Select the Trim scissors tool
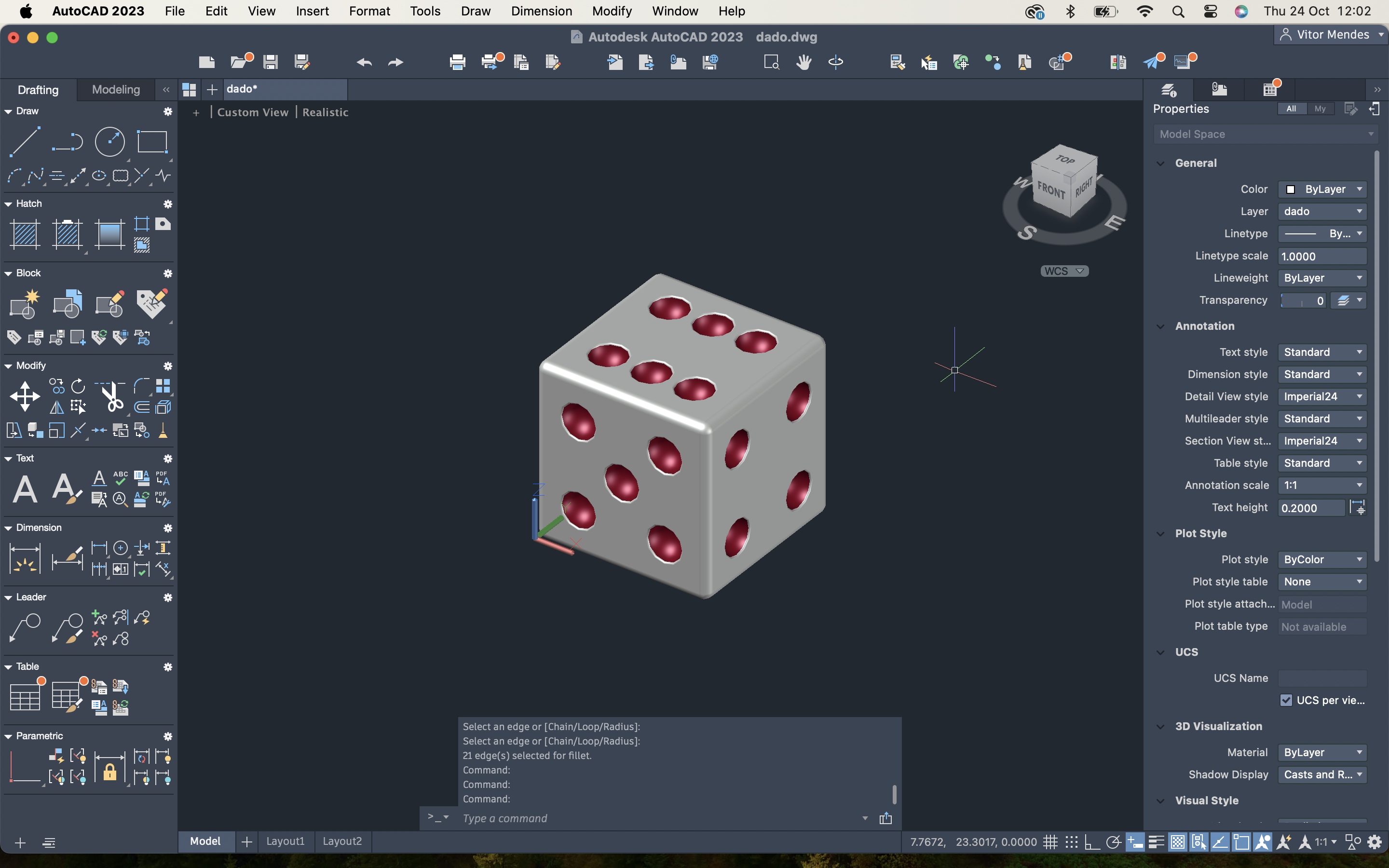Image resolution: width=1389 pixels, height=868 pixels. (111, 396)
